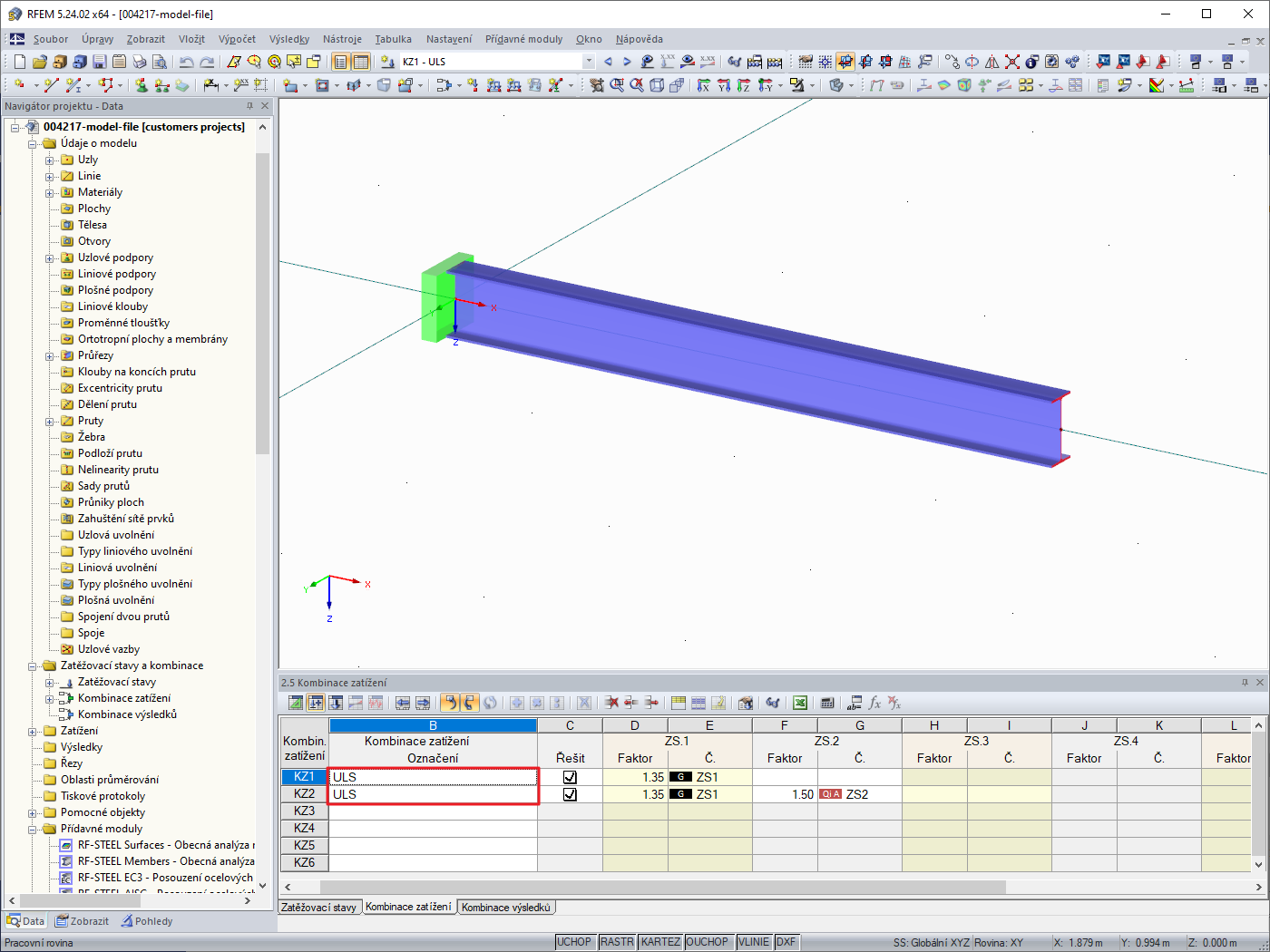The height and width of the screenshot is (952, 1270).
Task: Collapse the Údaje o modelu folder
Action: [x=33, y=143]
